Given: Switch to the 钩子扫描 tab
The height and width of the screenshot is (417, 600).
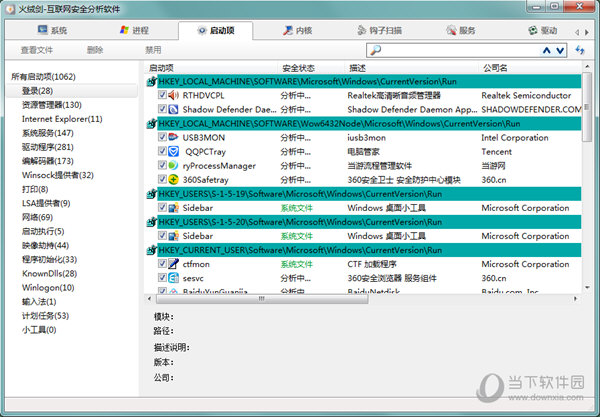Looking at the screenshot, I should (379, 30).
